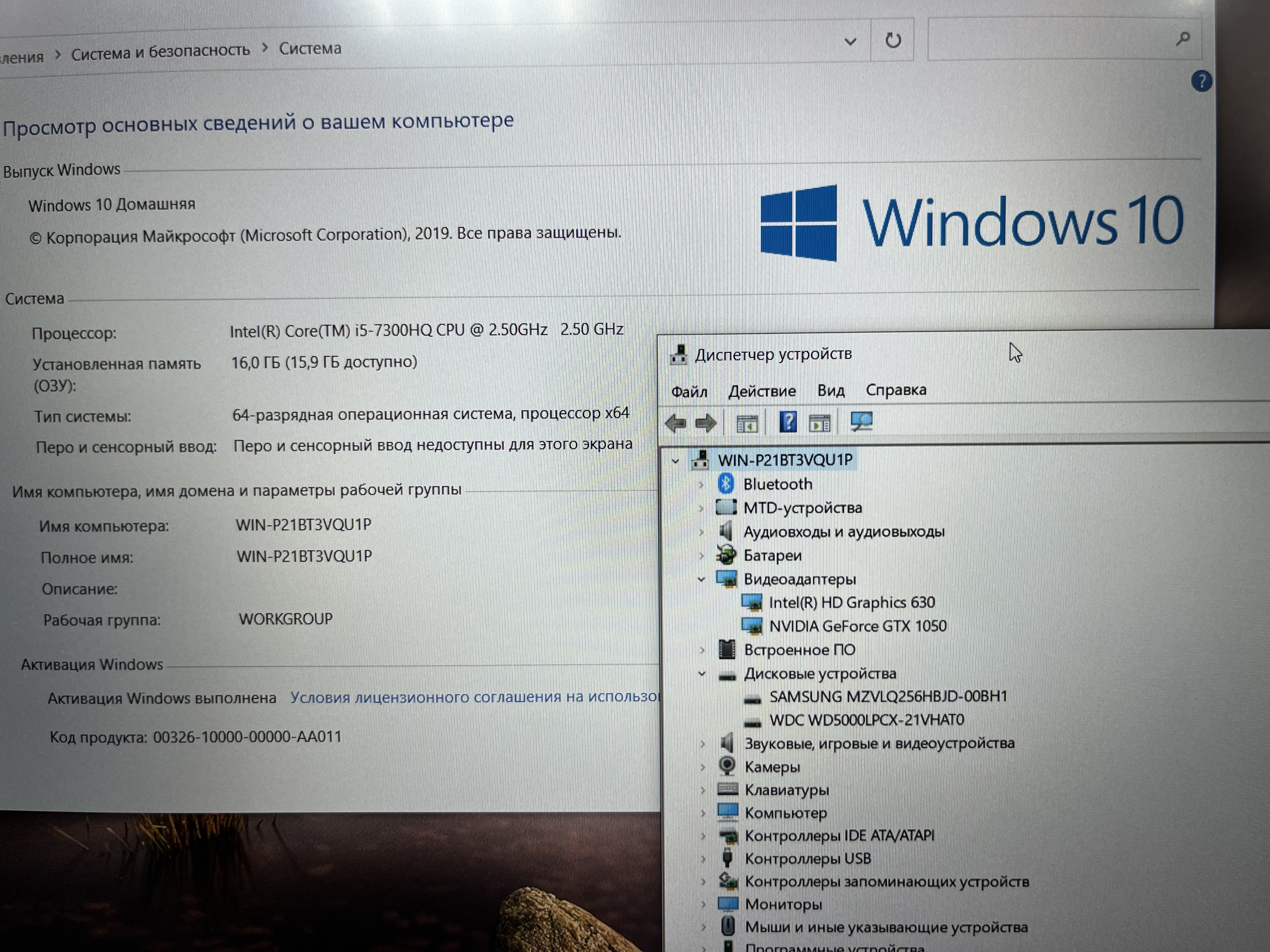The image size is (1270, 952).
Task: Click the Back arrow in Device Manager toolbar
Action: pos(675,423)
